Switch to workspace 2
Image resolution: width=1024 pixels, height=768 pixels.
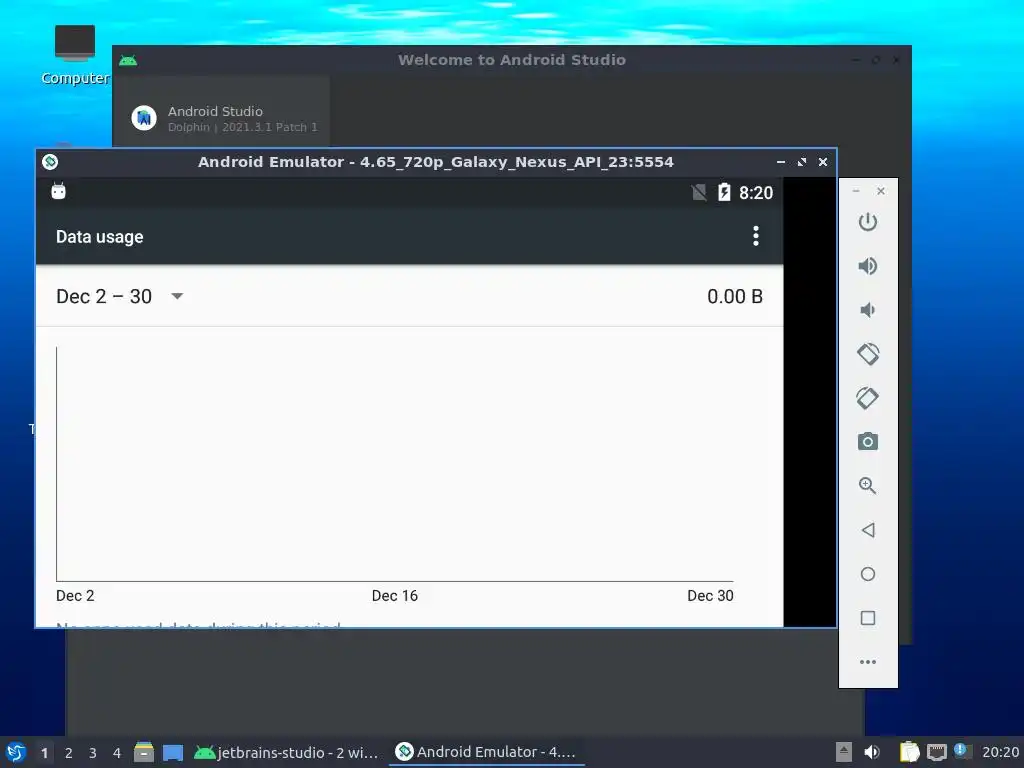[x=69, y=753]
